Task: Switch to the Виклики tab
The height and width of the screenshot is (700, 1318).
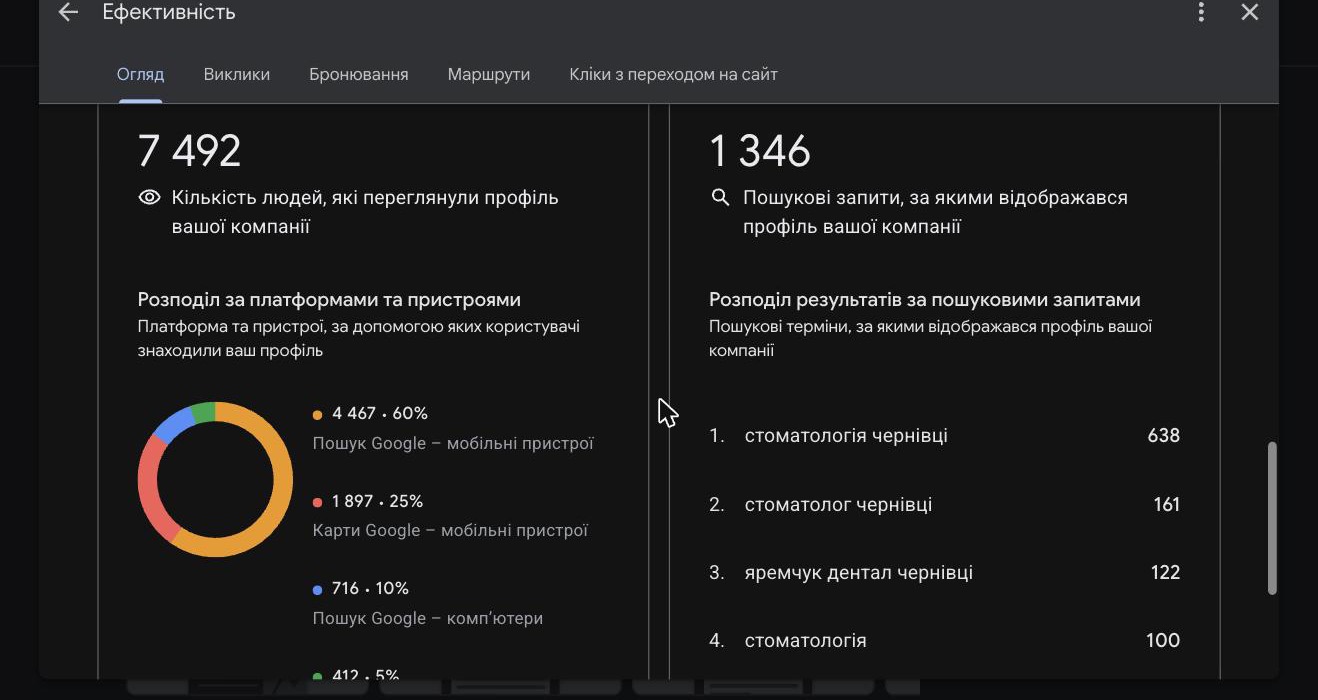Action: [x=237, y=75]
